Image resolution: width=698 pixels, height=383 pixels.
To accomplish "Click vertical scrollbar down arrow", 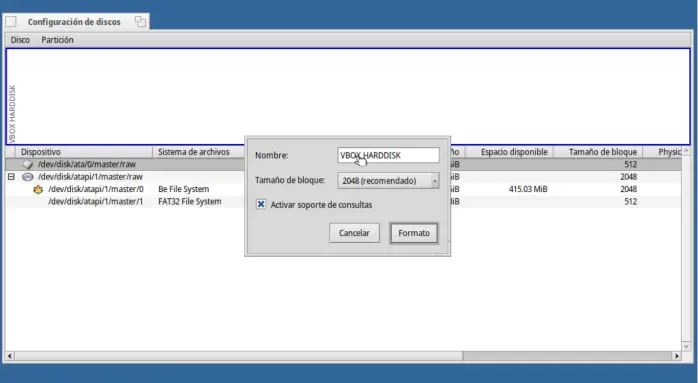I will click(686, 346).
